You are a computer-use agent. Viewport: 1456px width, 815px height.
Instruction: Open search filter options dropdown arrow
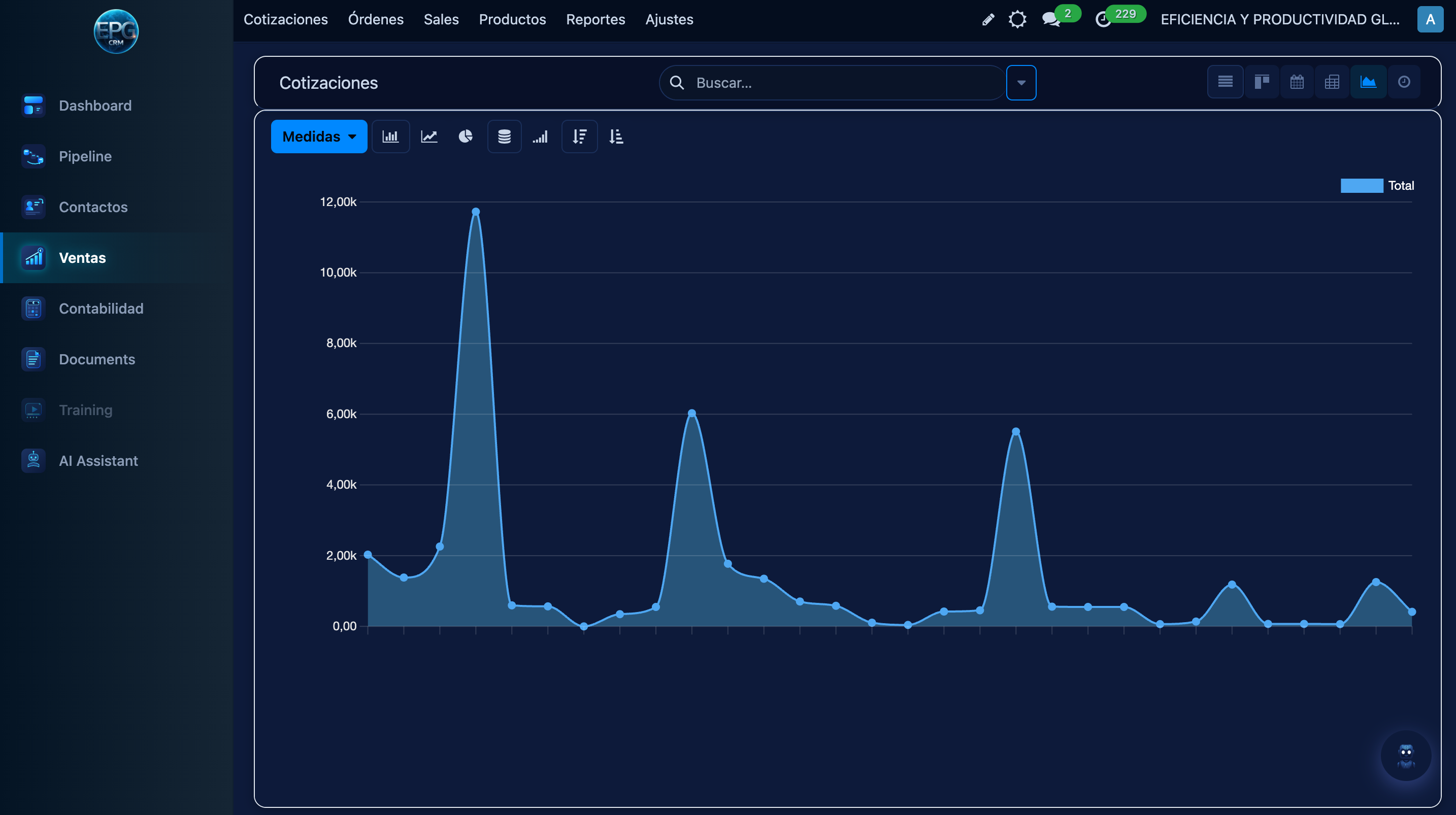[1021, 83]
